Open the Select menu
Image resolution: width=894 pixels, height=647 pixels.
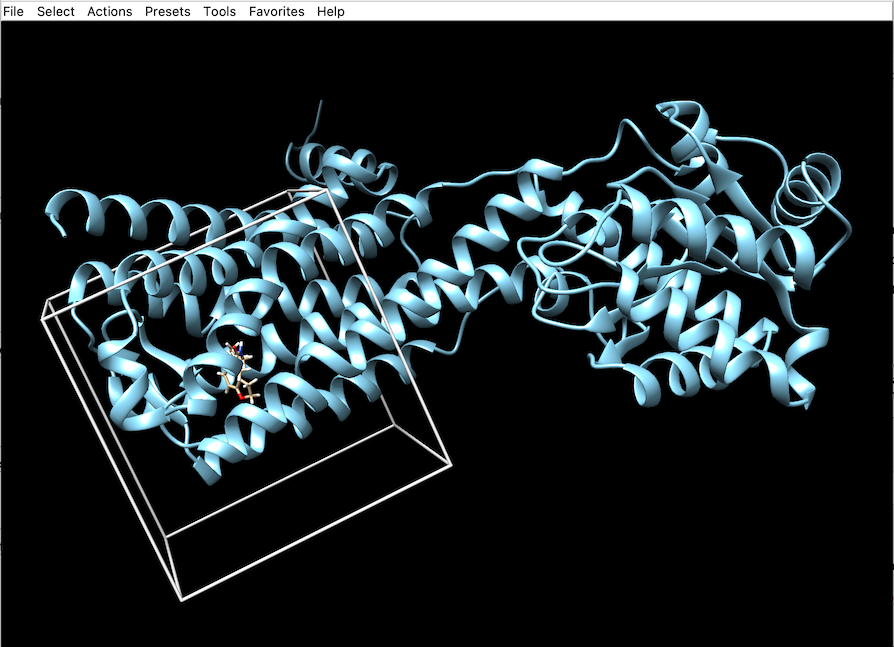(x=56, y=11)
